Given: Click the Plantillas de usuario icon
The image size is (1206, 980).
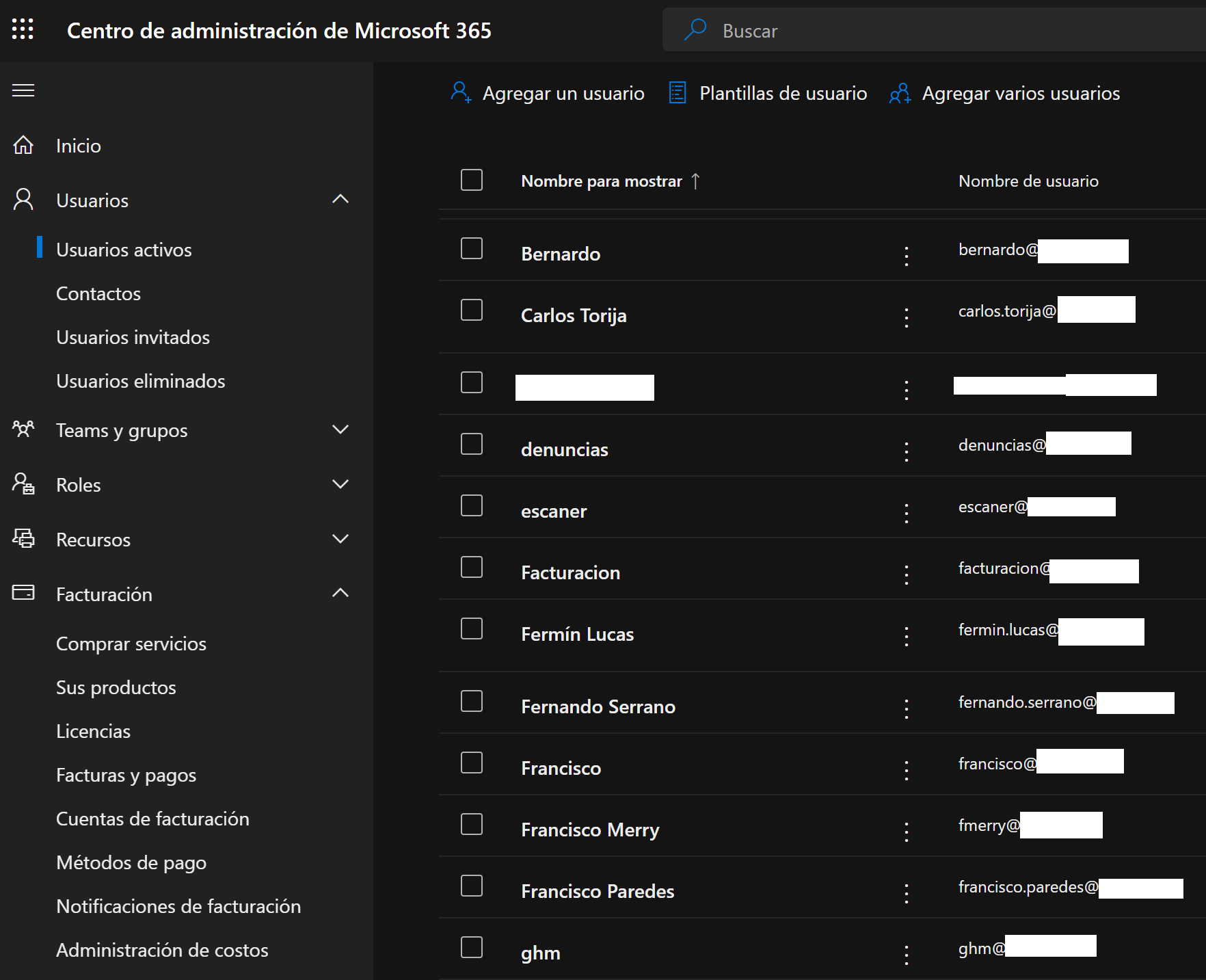Looking at the screenshot, I should click(x=677, y=93).
